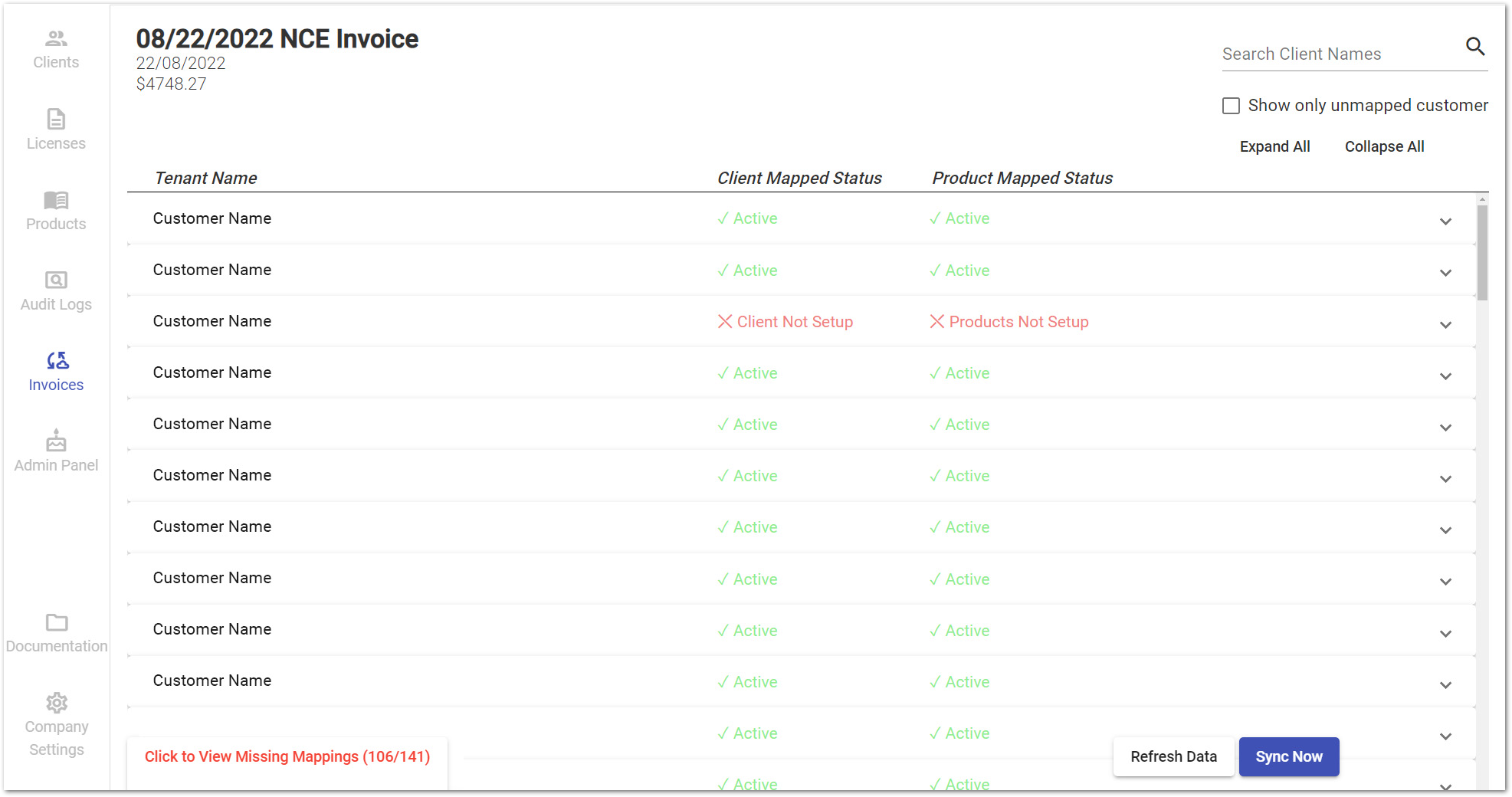This screenshot has height=797, width=1512.
Task: Click to View Missing Mappings link
Action: coord(287,756)
